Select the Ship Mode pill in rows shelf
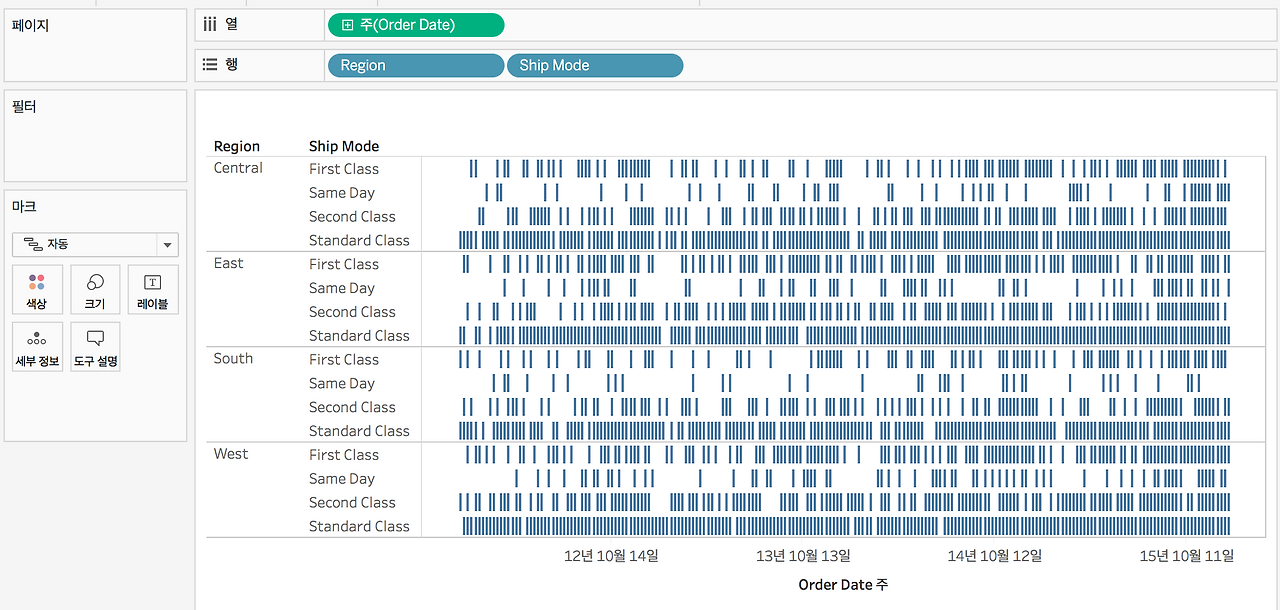 coord(595,65)
